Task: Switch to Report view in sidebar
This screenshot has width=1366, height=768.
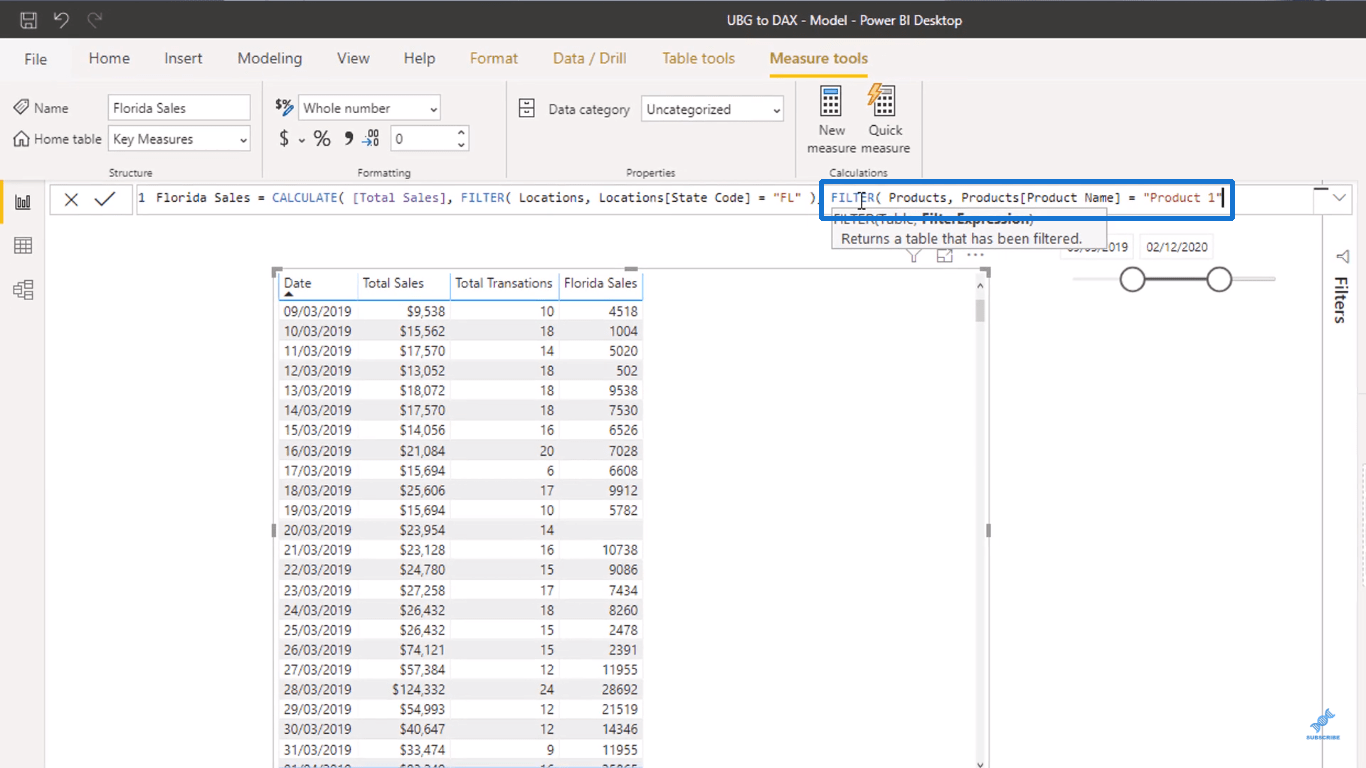Action: tap(22, 203)
